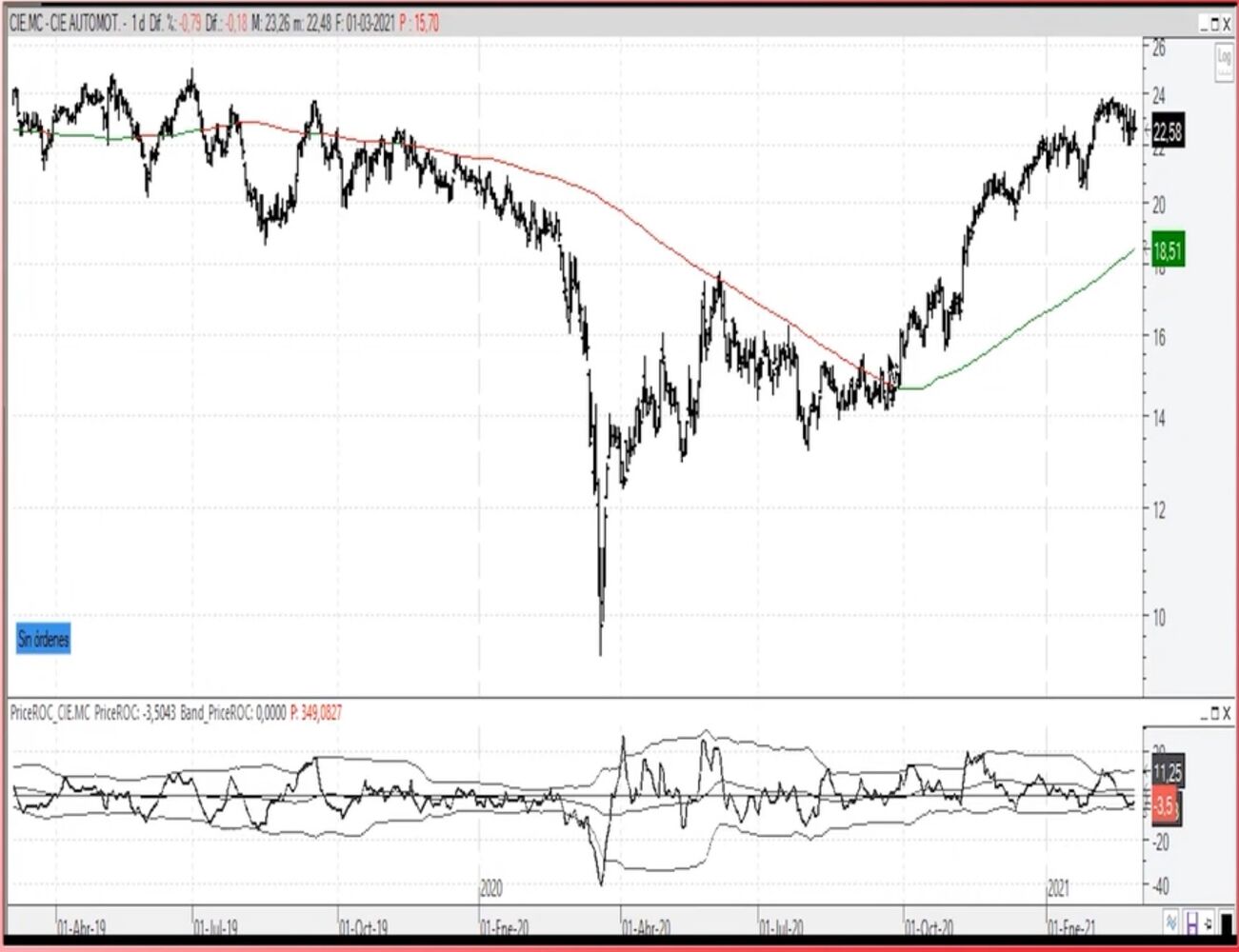Select the 22,58 current price label

pos(1168,131)
